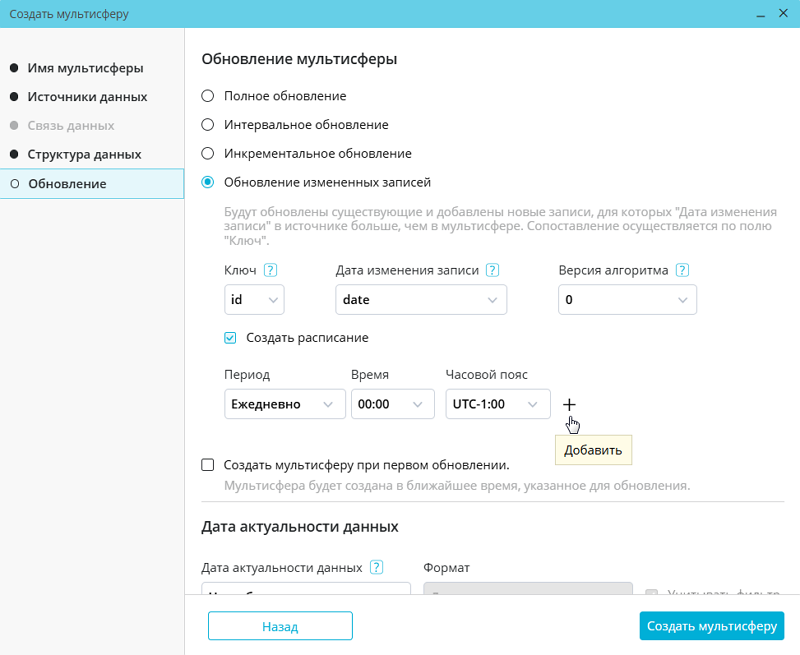Click help icon next to Ключ
Screen dimensions: 800x655
[270, 270]
